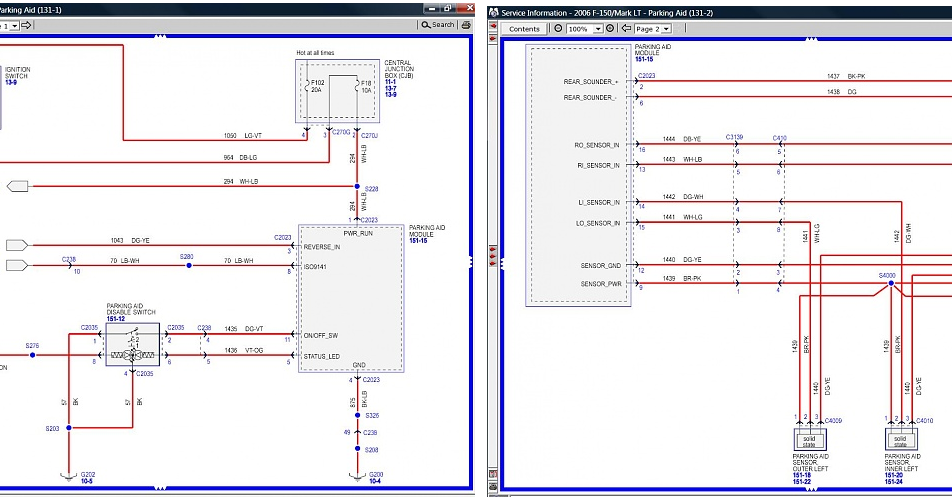This screenshot has height=500, width=952.
Task: Click the S4000 splice label
Action: [887, 276]
